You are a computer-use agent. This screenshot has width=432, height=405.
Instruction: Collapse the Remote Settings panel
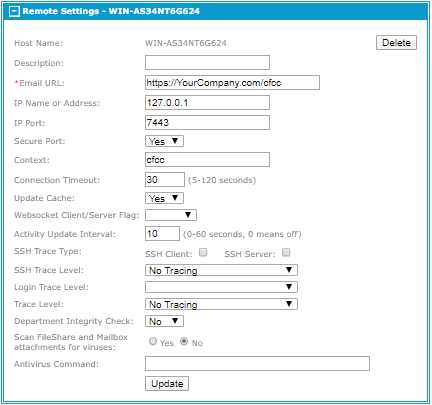click(14, 11)
